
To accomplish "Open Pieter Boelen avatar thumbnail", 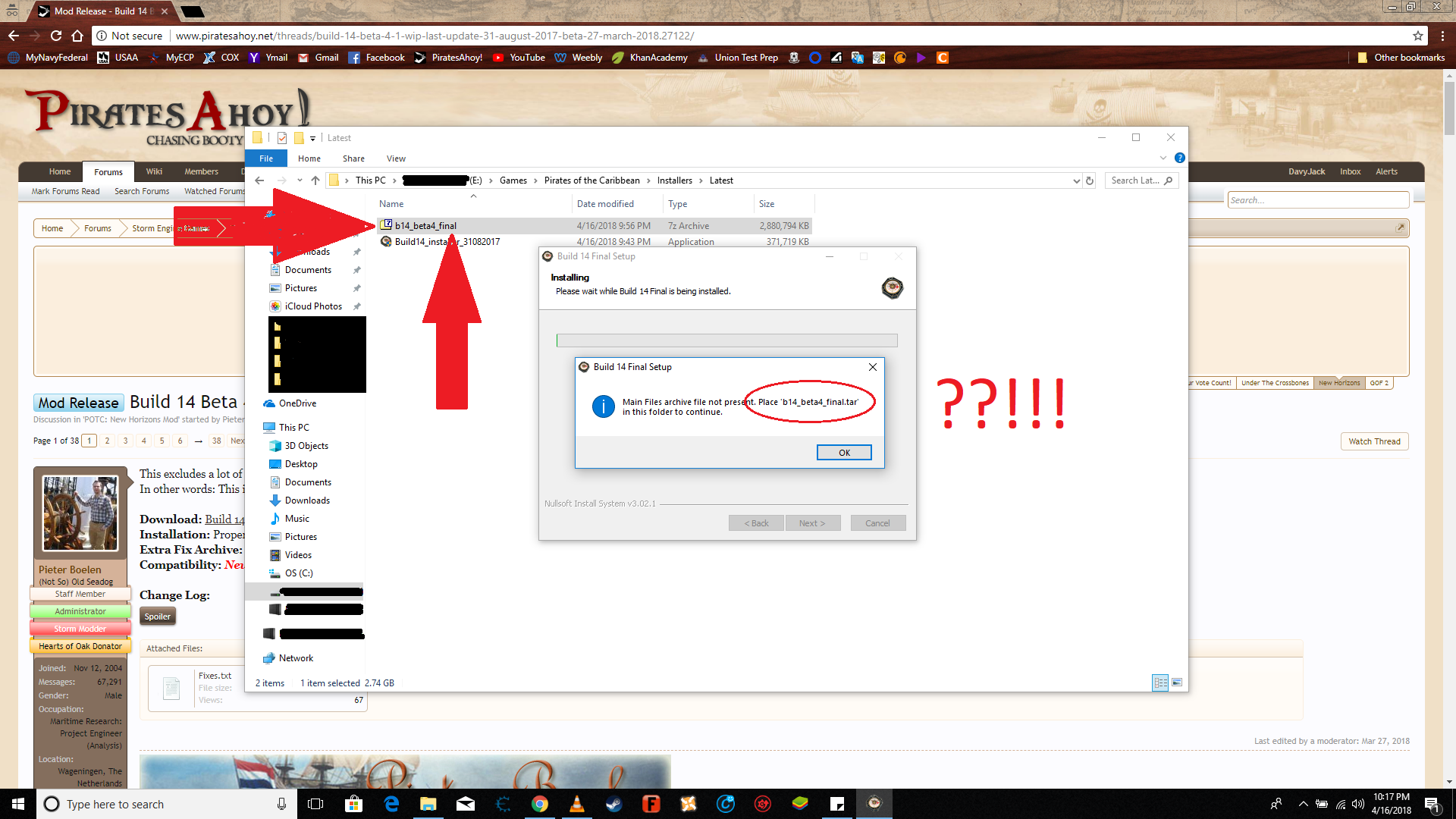I will [80, 513].
